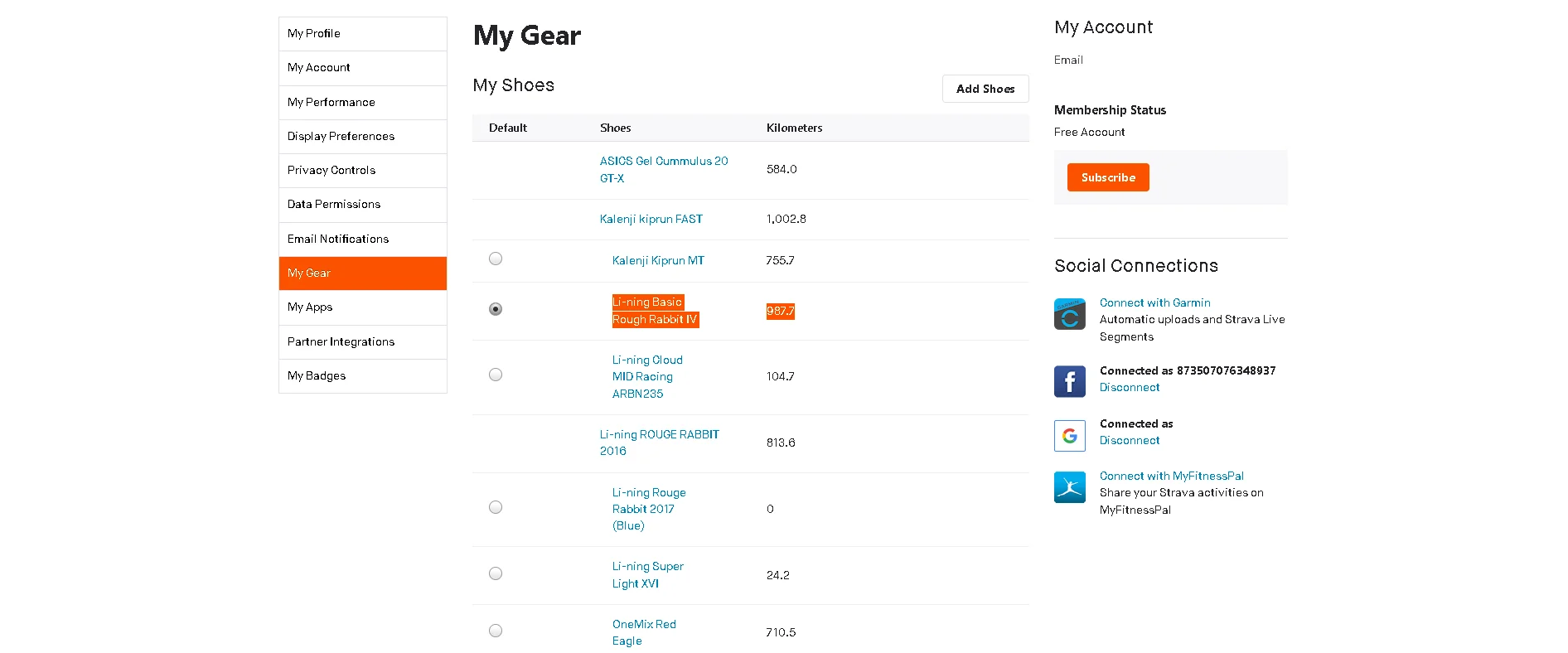Click Connect with MyFitnessPal link
The width and height of the screenshot is (1568, 653).
pyautogui.click(x=1171, y=476)
